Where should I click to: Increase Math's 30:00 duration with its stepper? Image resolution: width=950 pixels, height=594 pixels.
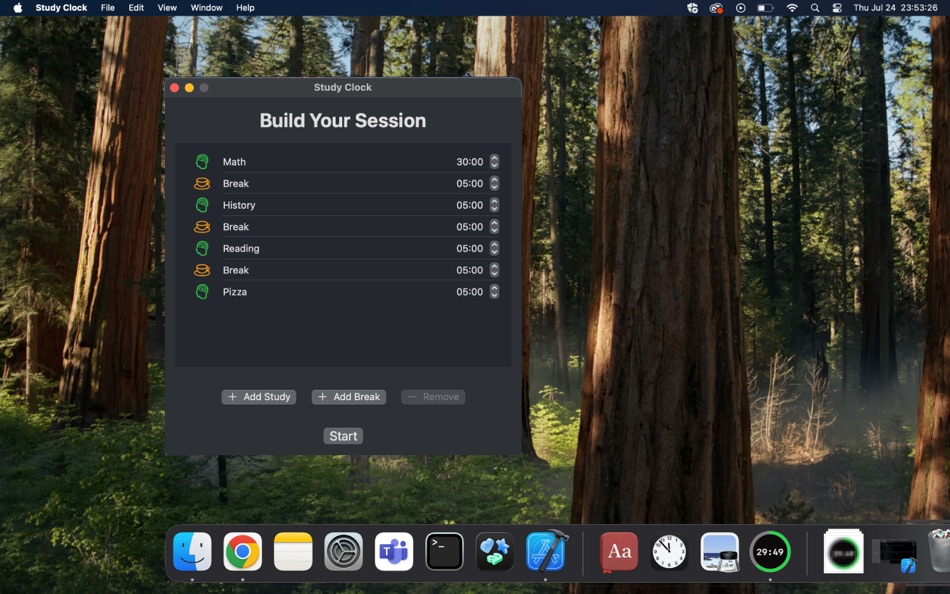click(493, 158)
